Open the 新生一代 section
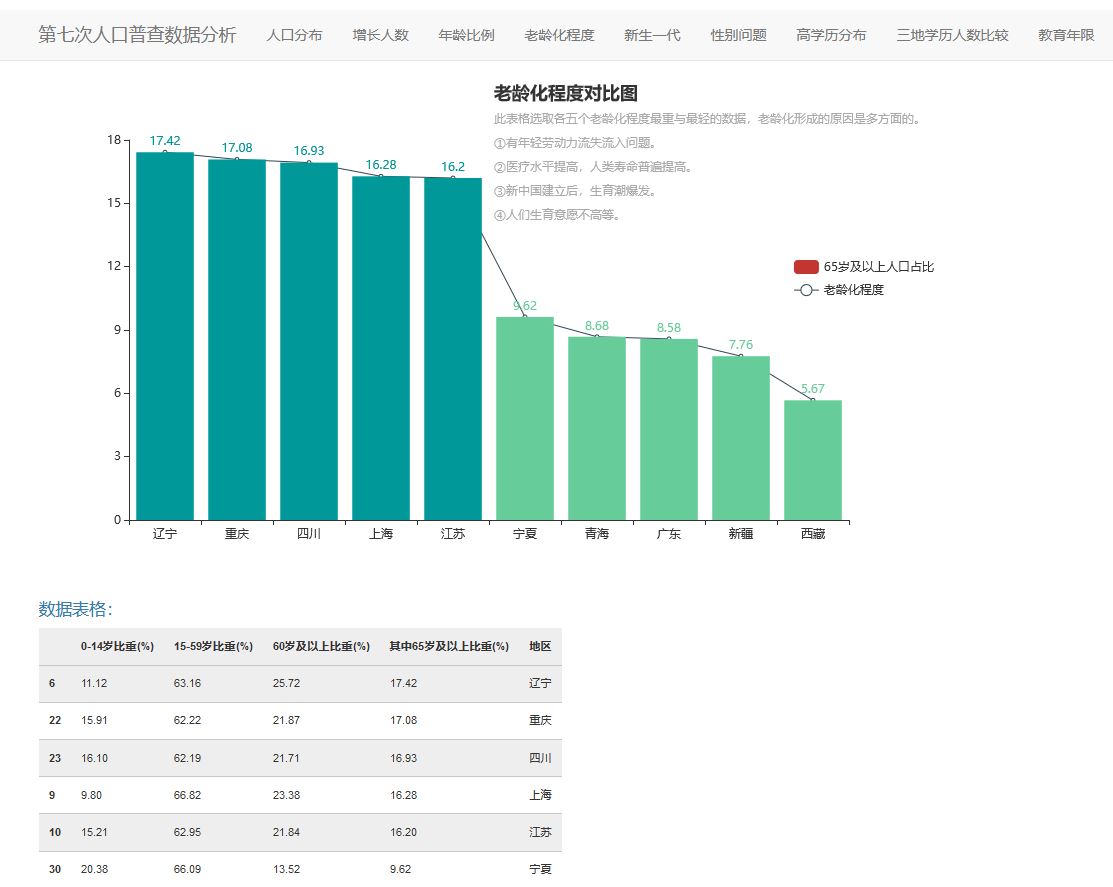The width and height of the screenshot is (1113, 887). (x=652, y=35)
